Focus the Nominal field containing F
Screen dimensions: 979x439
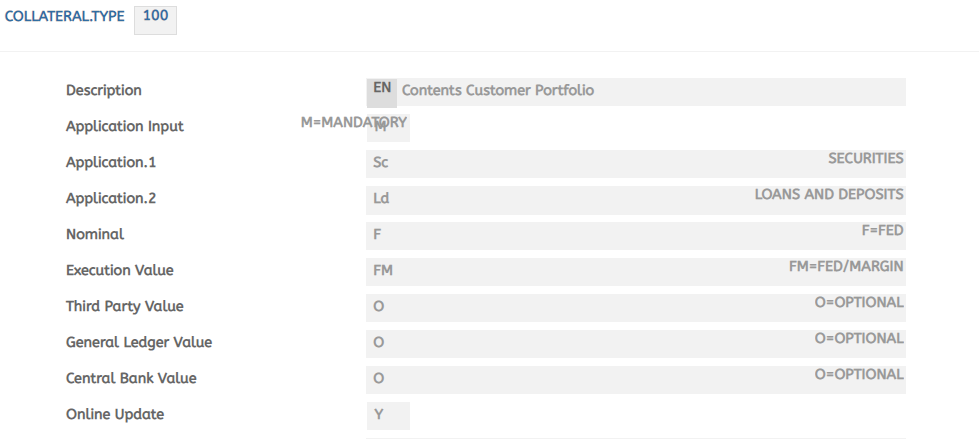pyautogui.click(x=600, y=235)
